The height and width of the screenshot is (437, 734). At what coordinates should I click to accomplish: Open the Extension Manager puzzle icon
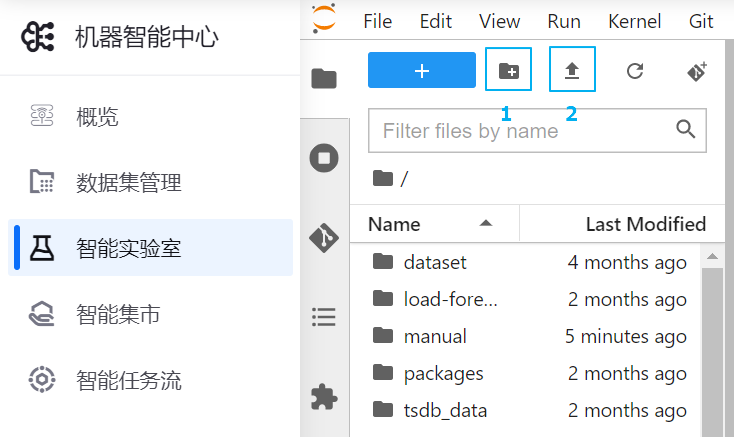(324, 396)
